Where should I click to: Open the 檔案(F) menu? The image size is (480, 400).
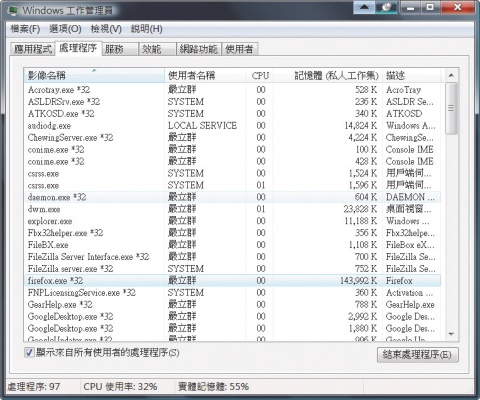pos(25,29)
